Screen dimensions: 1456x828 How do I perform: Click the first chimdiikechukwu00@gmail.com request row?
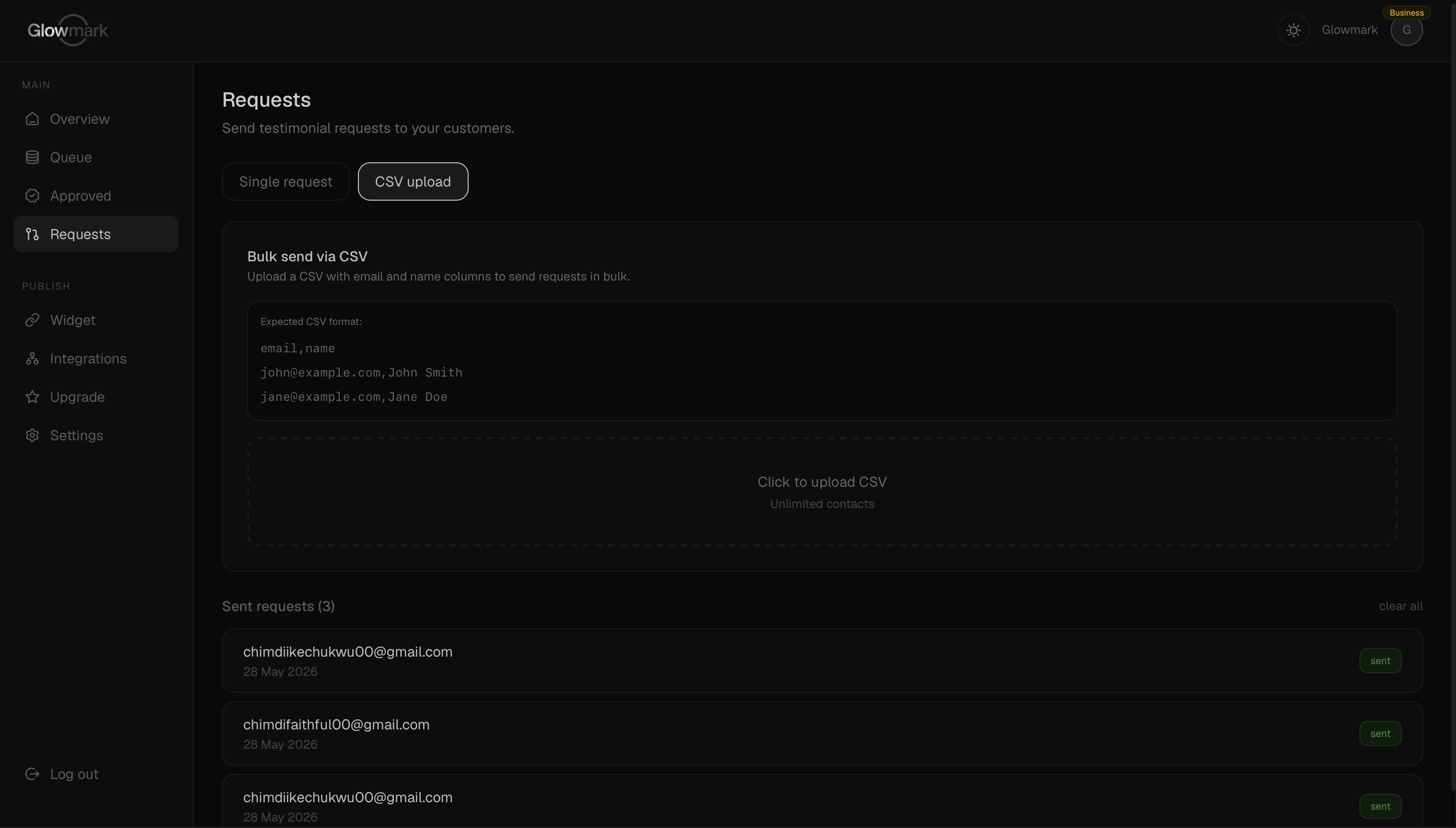[822, 661]
